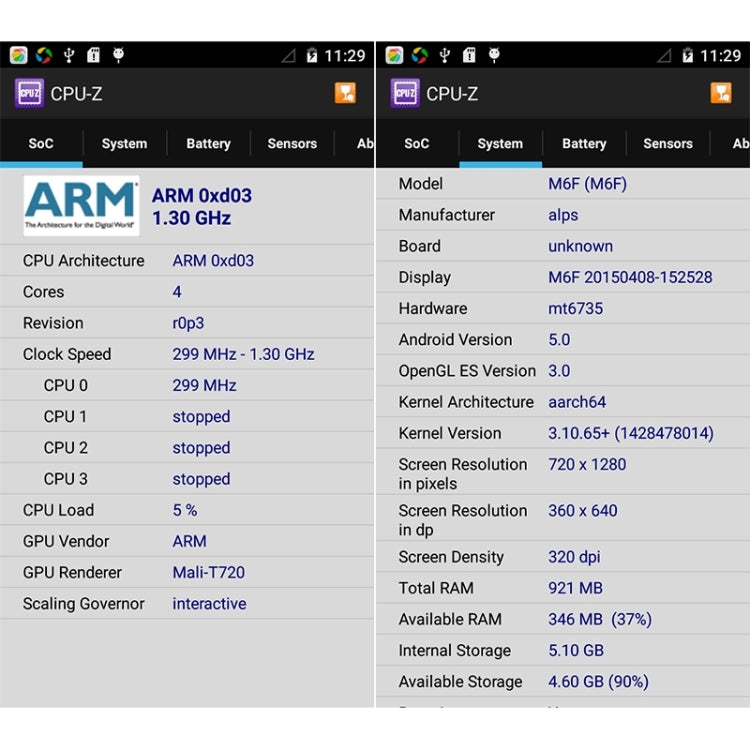Tap battery charging icon in left status bar

click(312, 55)
